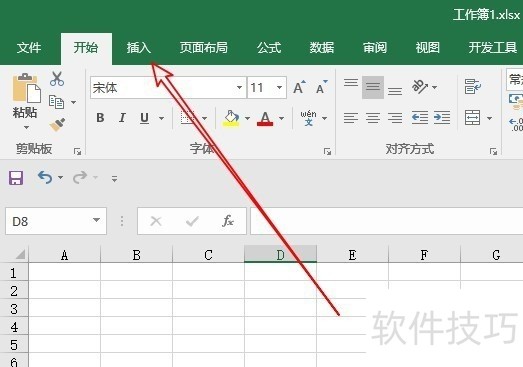Click the Paste clipboard icon
The height and width of the screenshot is (367, 523).
[27, 87]
